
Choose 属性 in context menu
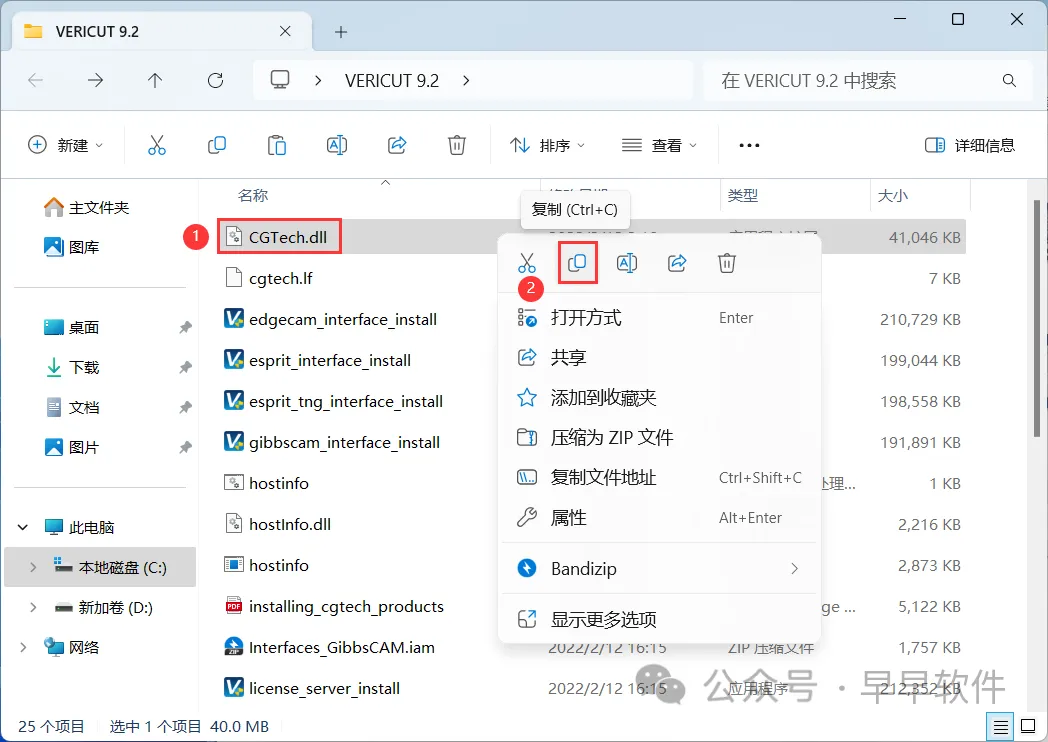coord(659,517)
